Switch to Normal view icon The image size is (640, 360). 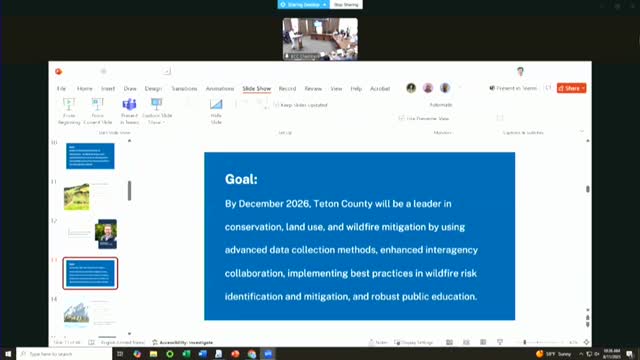coord(449,342)
